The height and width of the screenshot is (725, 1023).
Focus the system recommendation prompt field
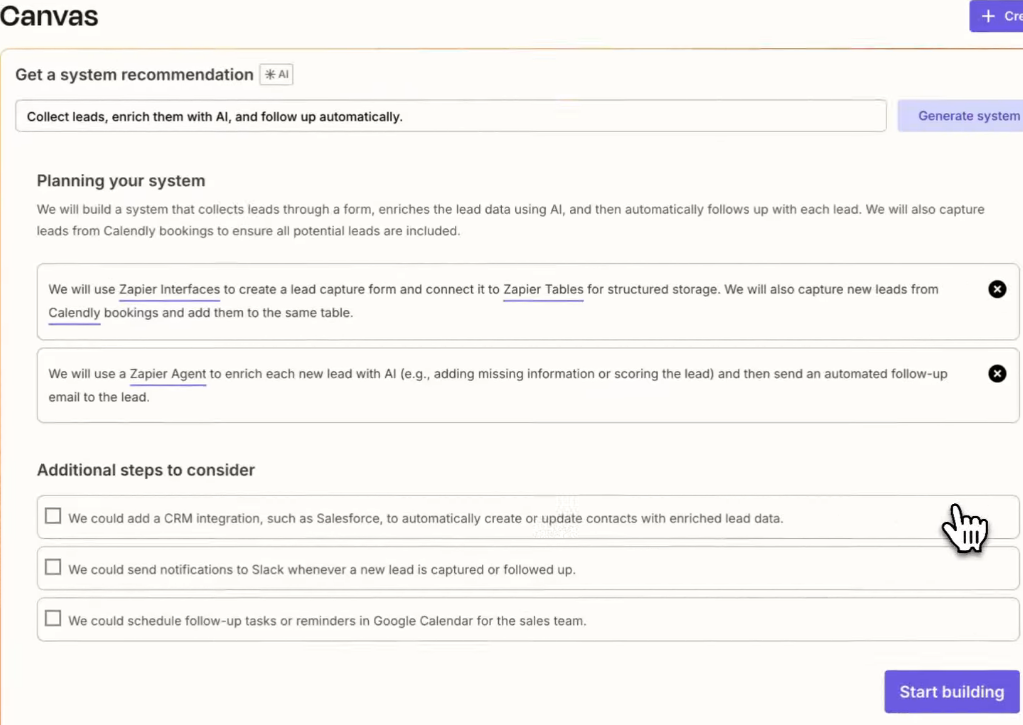pos(451,116)
